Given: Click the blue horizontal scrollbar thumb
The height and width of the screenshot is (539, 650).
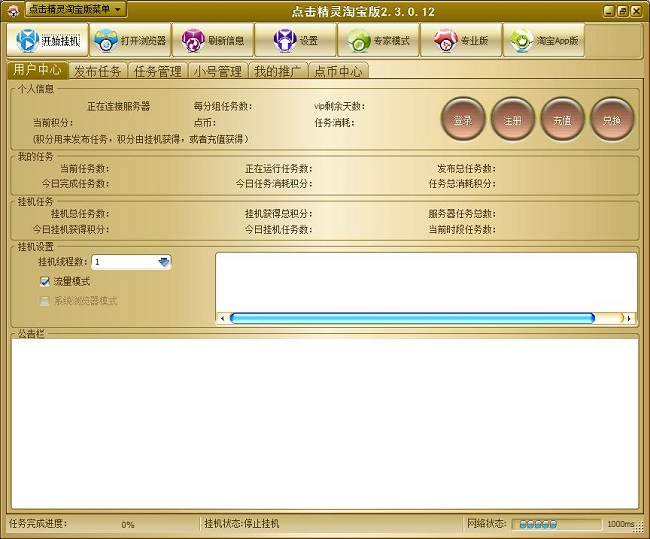Looking at the screenshot, I should [412, 318].
